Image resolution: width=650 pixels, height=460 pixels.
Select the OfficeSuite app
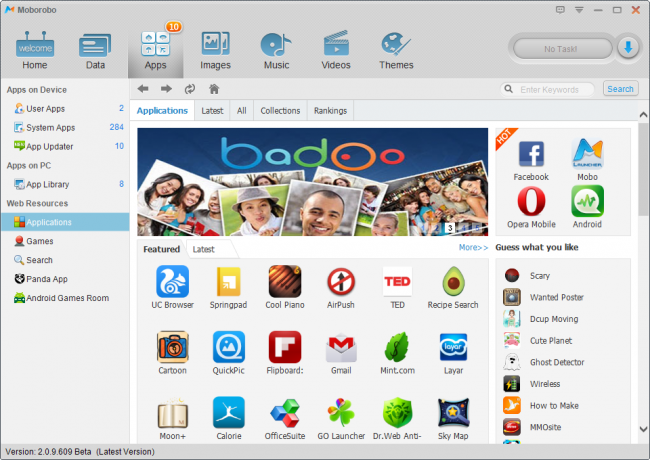(x=285, y=418)
